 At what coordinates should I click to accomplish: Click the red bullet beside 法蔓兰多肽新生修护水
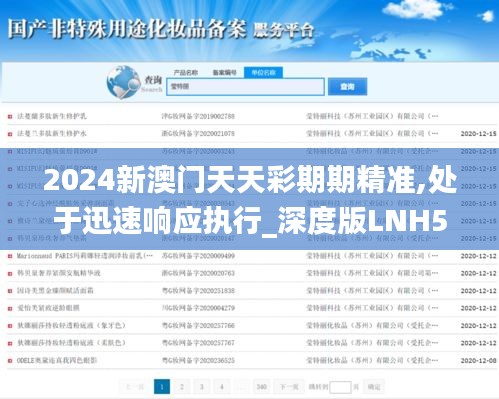[x=10, y=134]
